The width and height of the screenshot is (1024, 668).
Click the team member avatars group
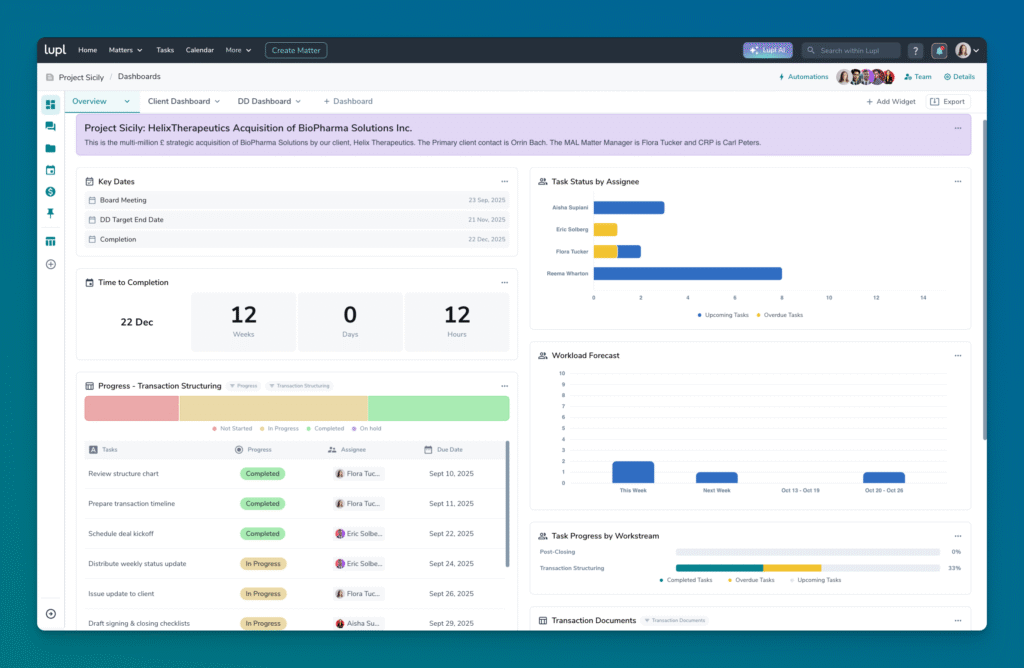coord(865,76)
